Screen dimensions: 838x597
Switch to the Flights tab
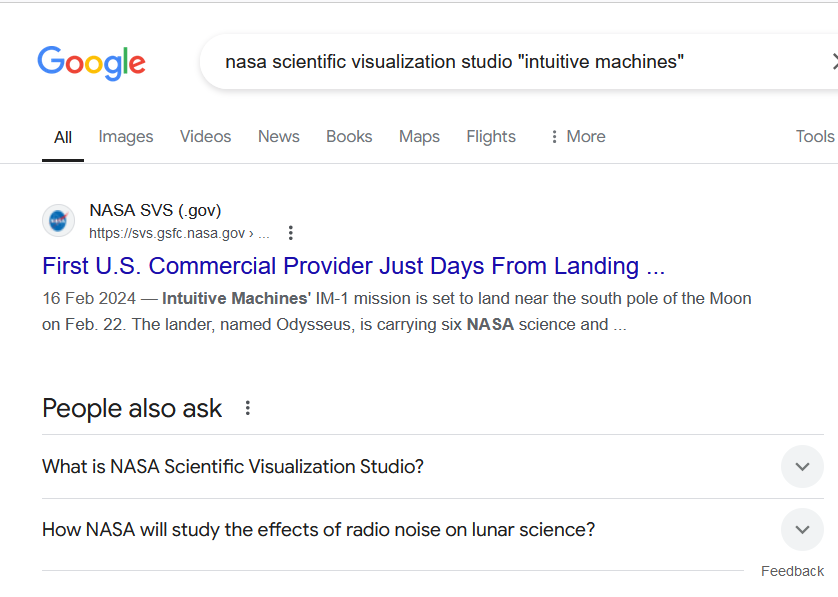tap(491, 137)
